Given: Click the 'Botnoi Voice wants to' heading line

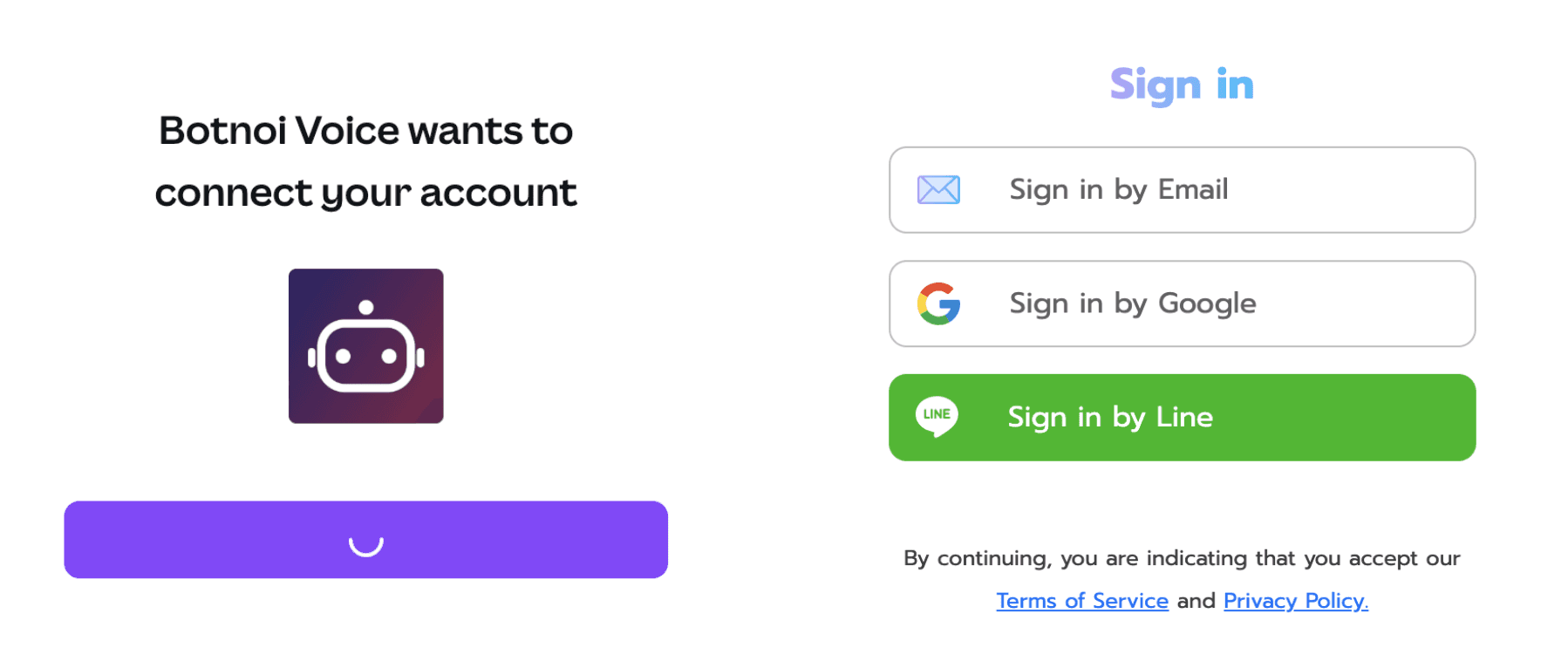Looking at the screenshot, I should pos(365,131).
